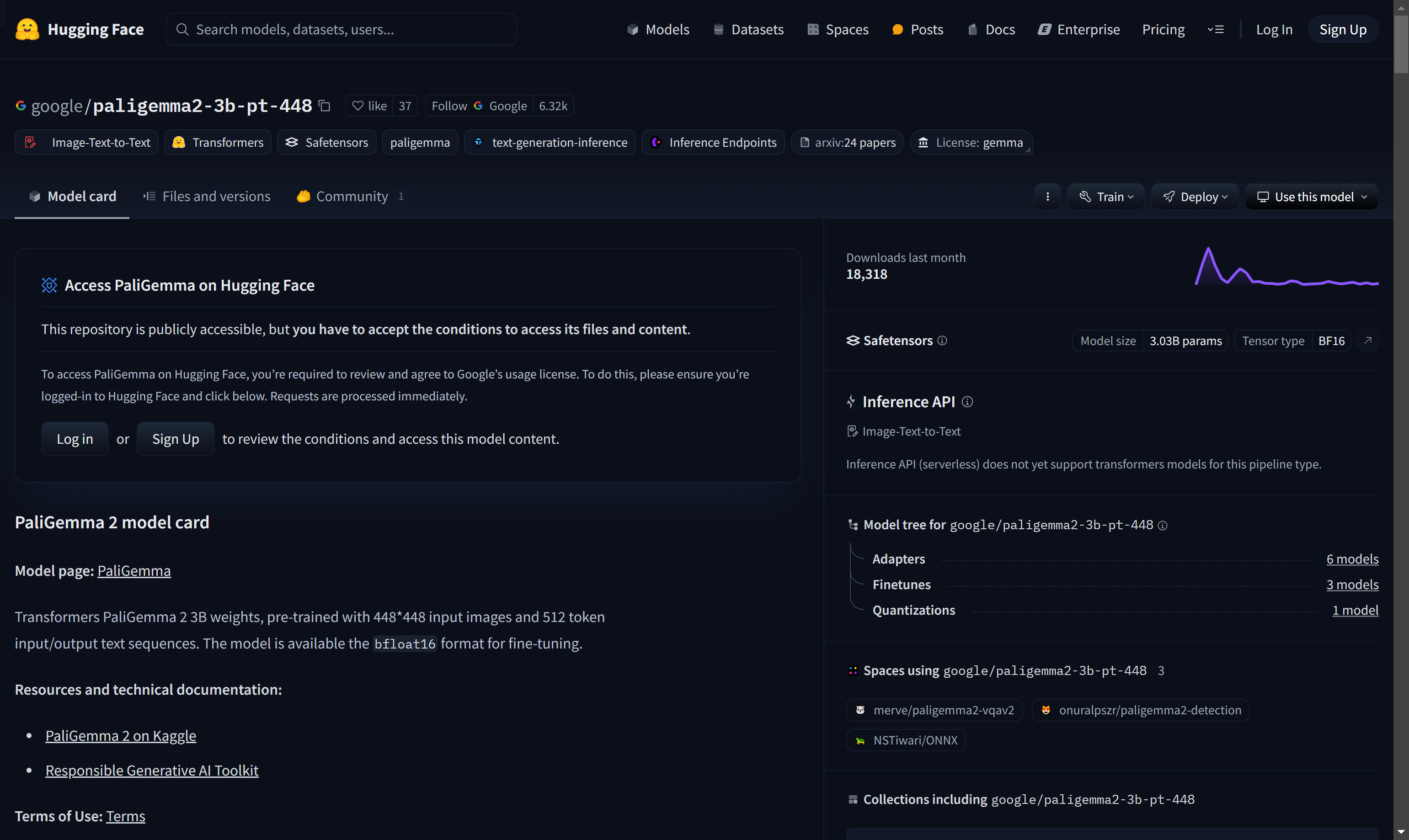Click the Inference Endpoints tag
Image resolution: width=1409 pixels, height=840 pixels.
point(713,142)
